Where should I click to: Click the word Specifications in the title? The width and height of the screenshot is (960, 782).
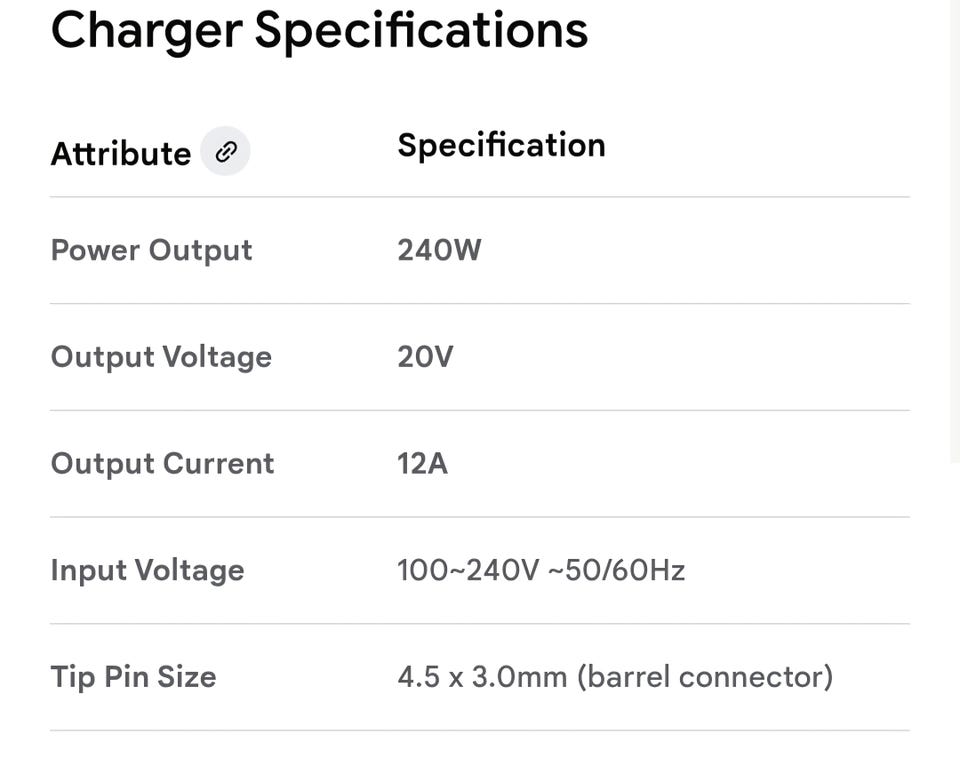[x=421, y=30]
